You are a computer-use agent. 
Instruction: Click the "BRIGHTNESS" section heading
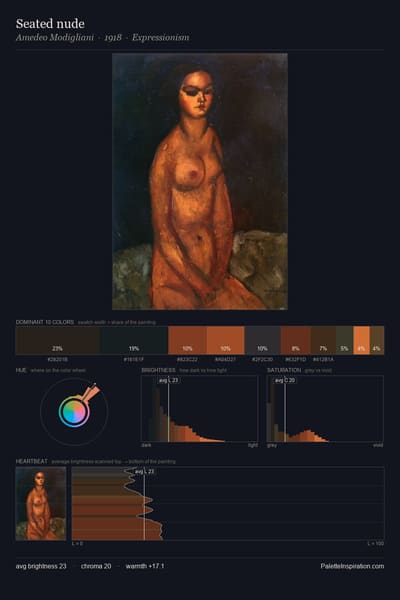coord(158,370)
